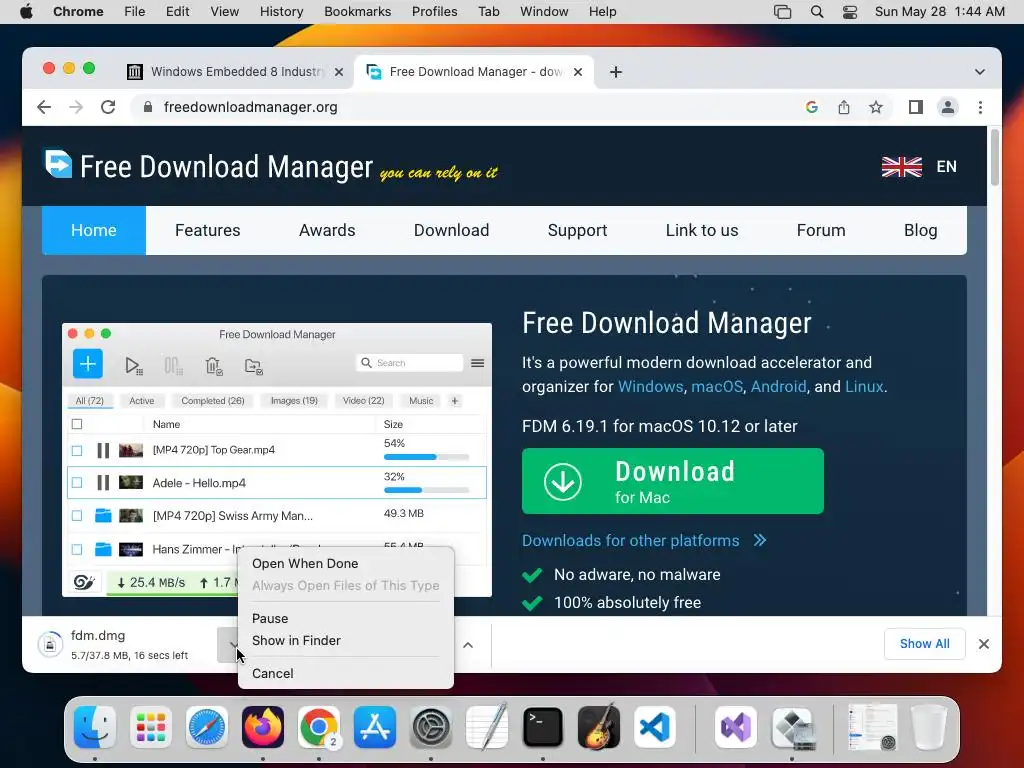
Task: Open Boot Camp Assistant from the Dock
Action: pyautogui.click(x=792, y=727)
